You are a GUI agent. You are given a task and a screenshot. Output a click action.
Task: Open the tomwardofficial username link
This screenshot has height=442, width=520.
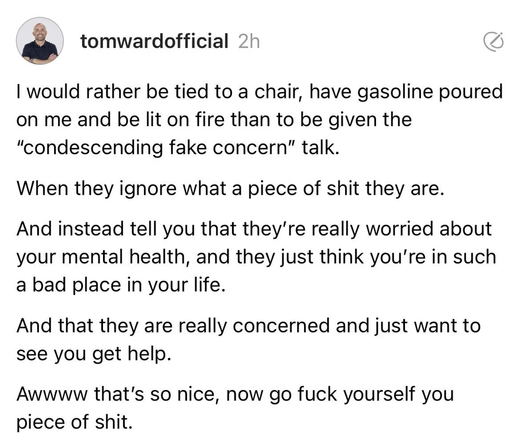[x=154, y=41]
